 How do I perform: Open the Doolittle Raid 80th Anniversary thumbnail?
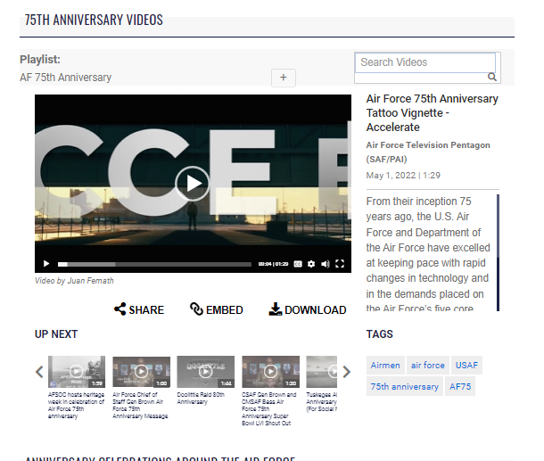tap(205, 372)
